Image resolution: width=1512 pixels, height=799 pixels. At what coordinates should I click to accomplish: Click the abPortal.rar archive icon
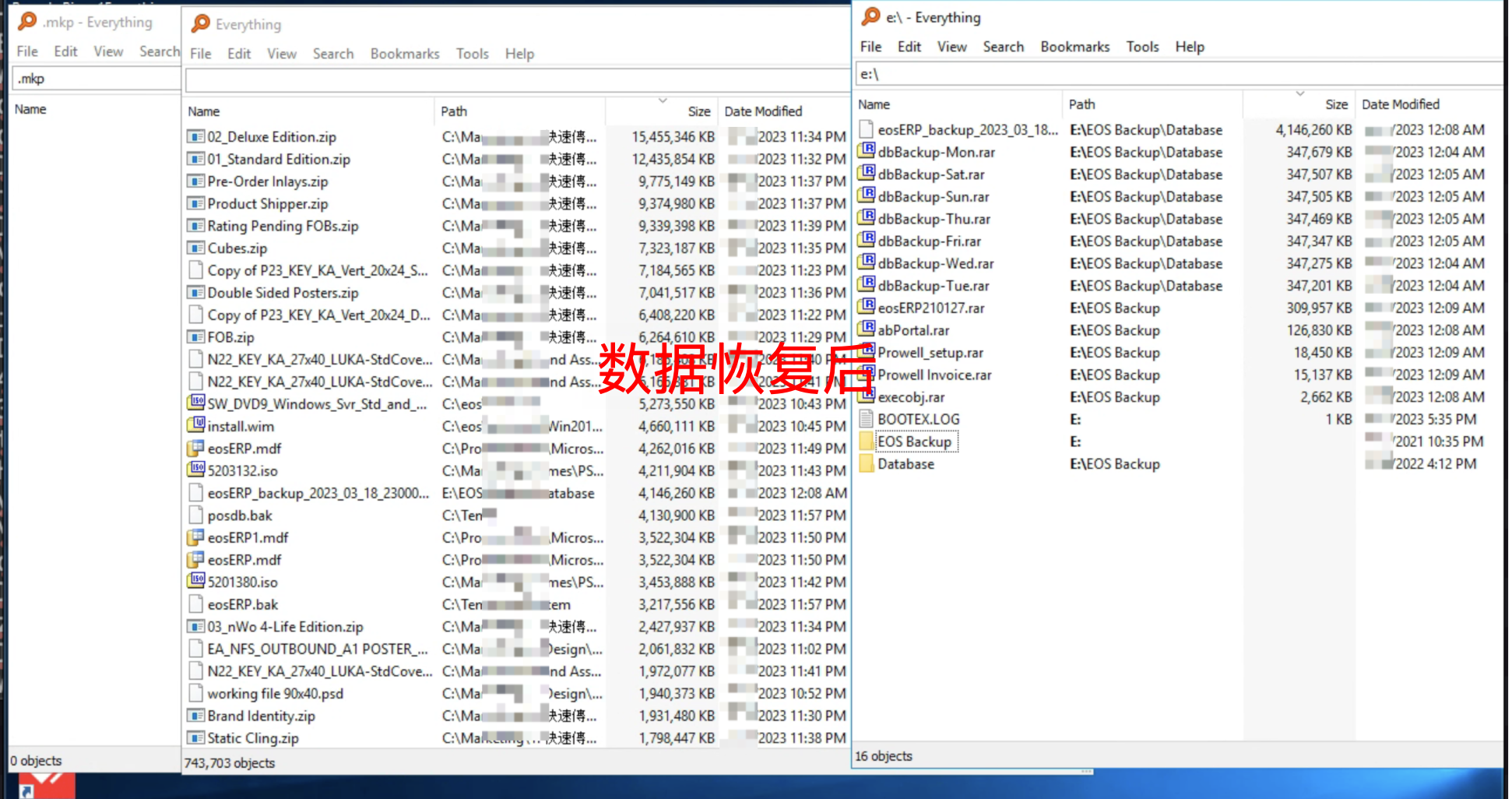pos(867,330)
